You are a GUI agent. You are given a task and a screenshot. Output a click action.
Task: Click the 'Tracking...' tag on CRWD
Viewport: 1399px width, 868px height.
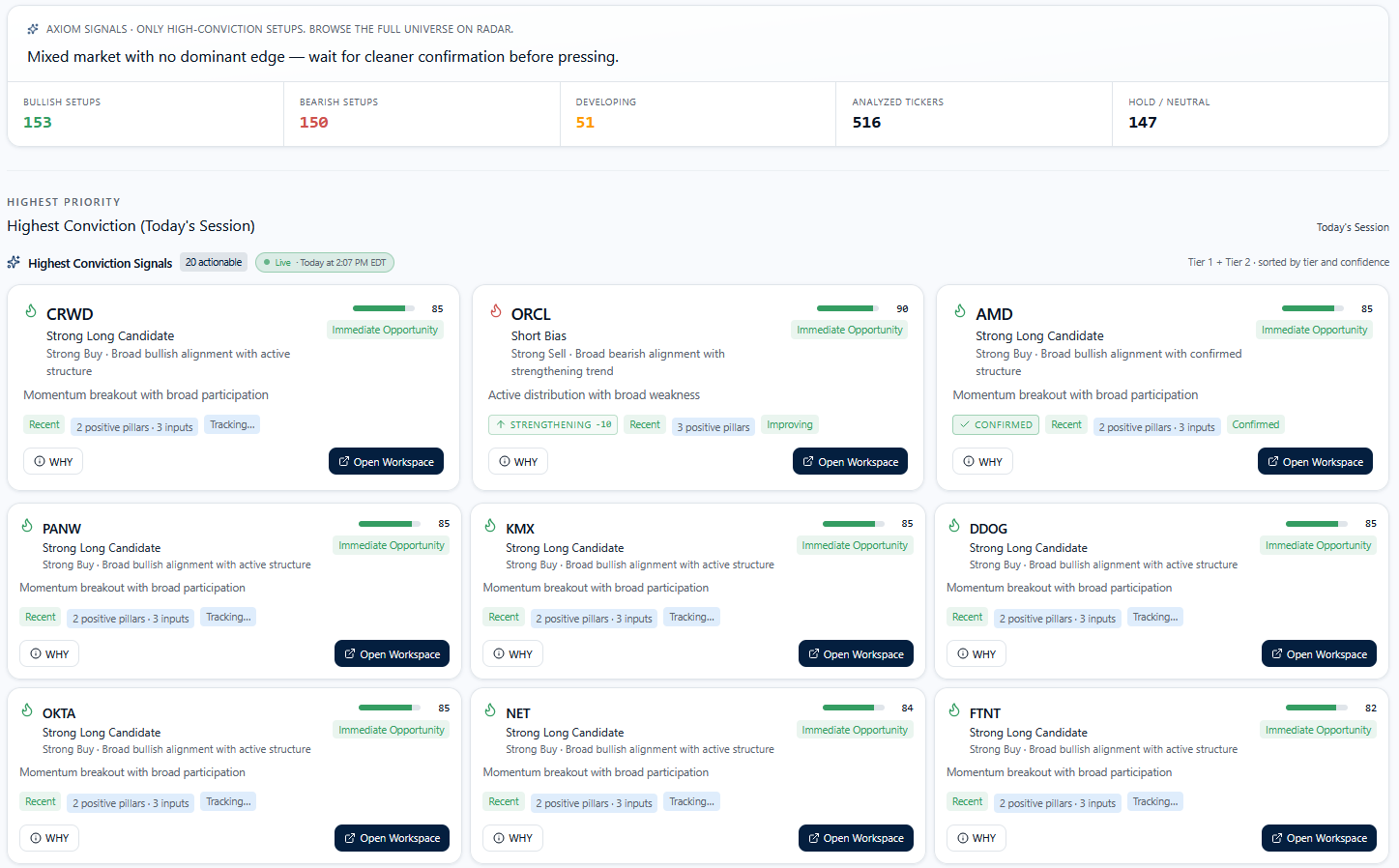pyautogui.click(x=232, y=424)
